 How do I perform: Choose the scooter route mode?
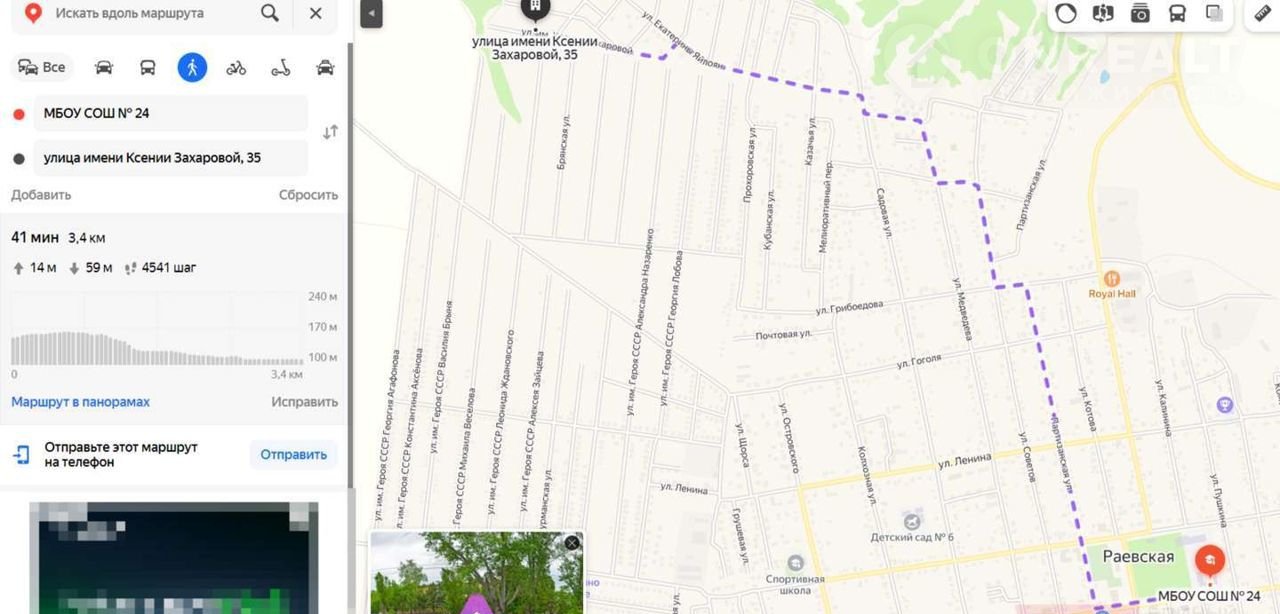point(281,68)
